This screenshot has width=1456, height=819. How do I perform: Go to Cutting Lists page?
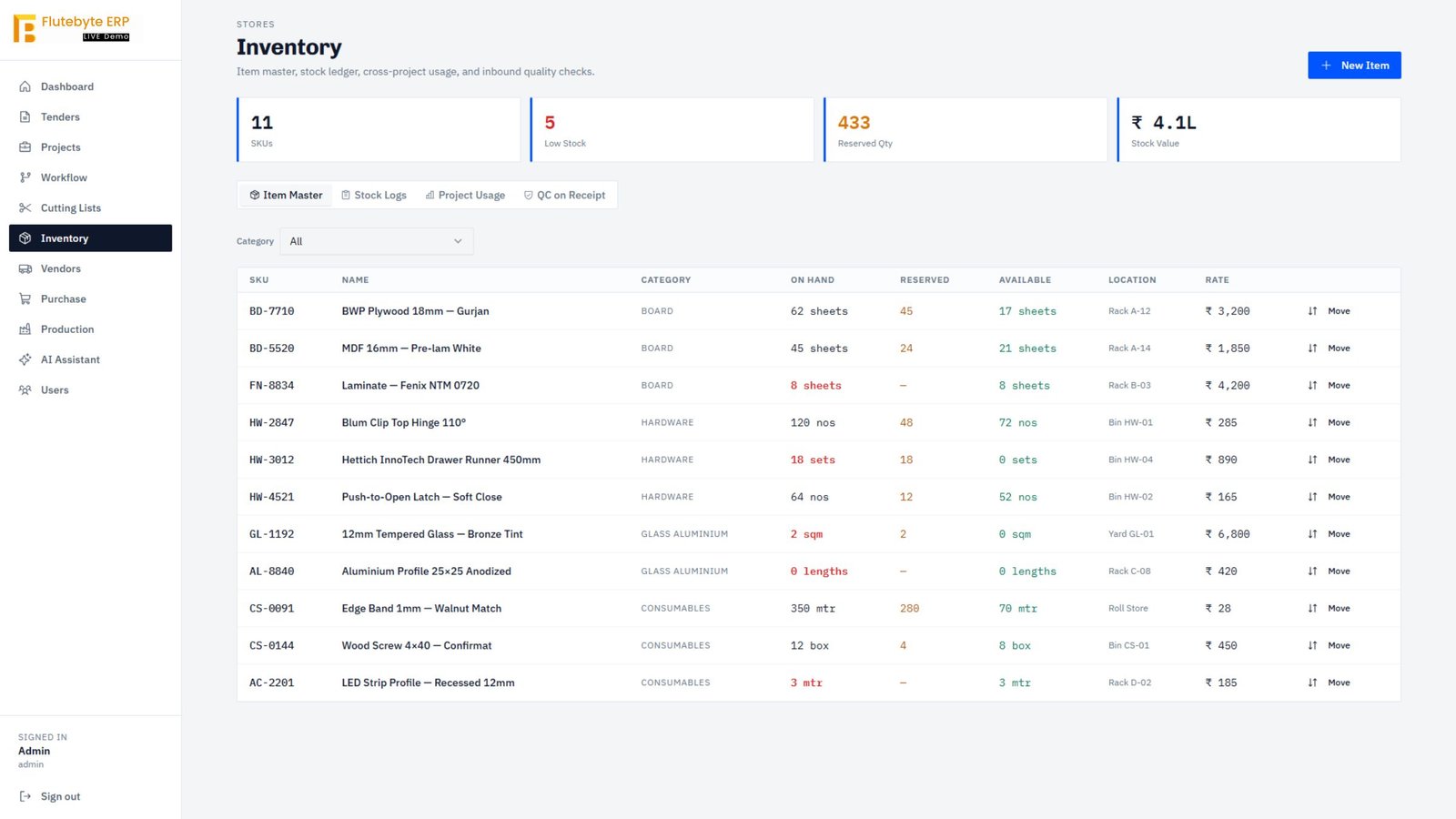[90, 207]
